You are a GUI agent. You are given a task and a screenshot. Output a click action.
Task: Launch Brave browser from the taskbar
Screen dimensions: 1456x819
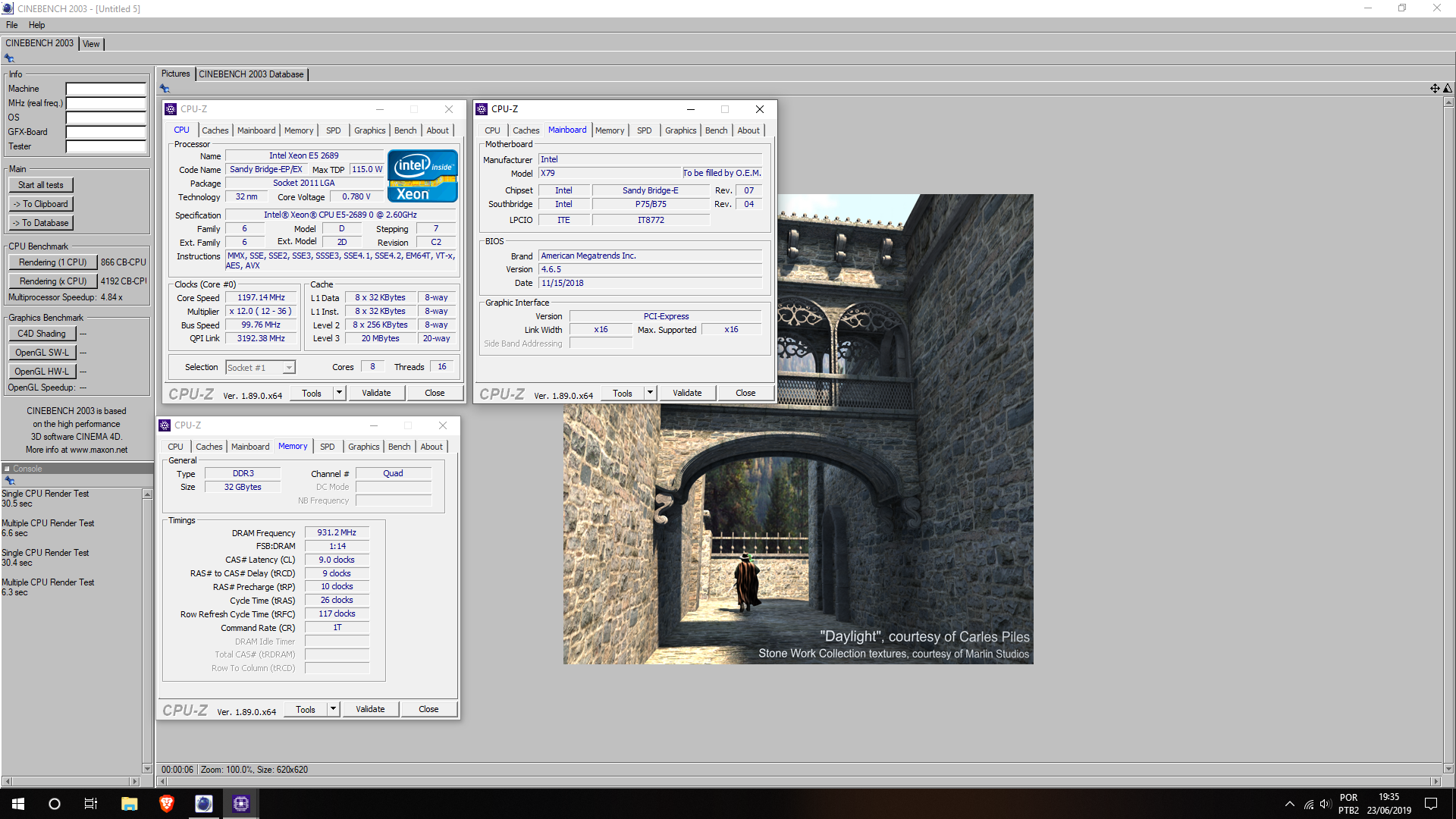tap(167, 804)
